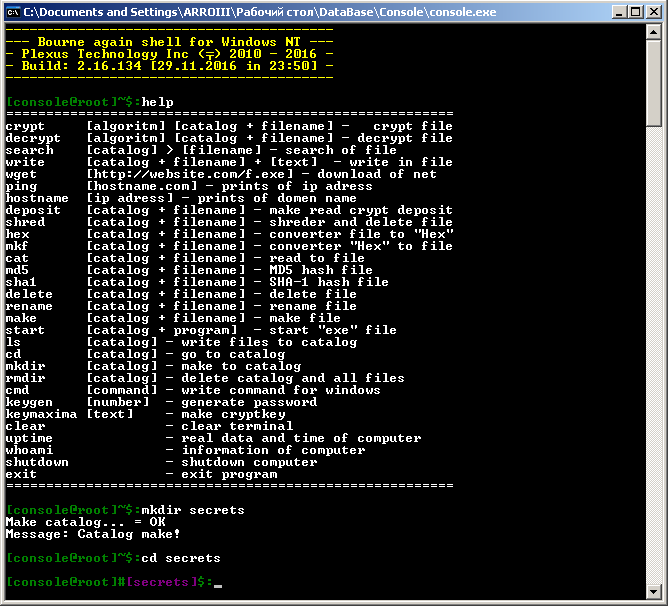Click the 'Make catalog... = OK' output line

pos(85,522)
